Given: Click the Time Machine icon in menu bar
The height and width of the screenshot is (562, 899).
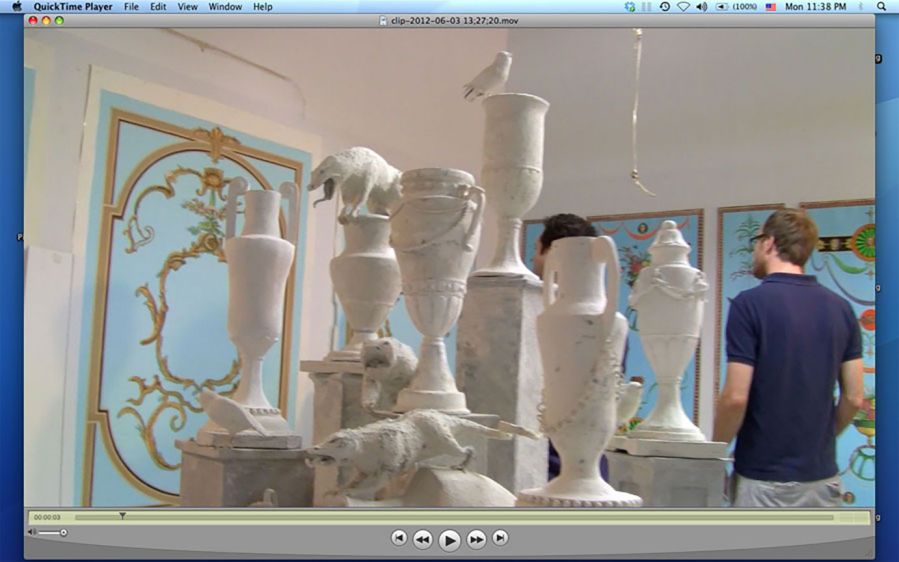Looking at the screenshot, I should [x=665, y=7].
